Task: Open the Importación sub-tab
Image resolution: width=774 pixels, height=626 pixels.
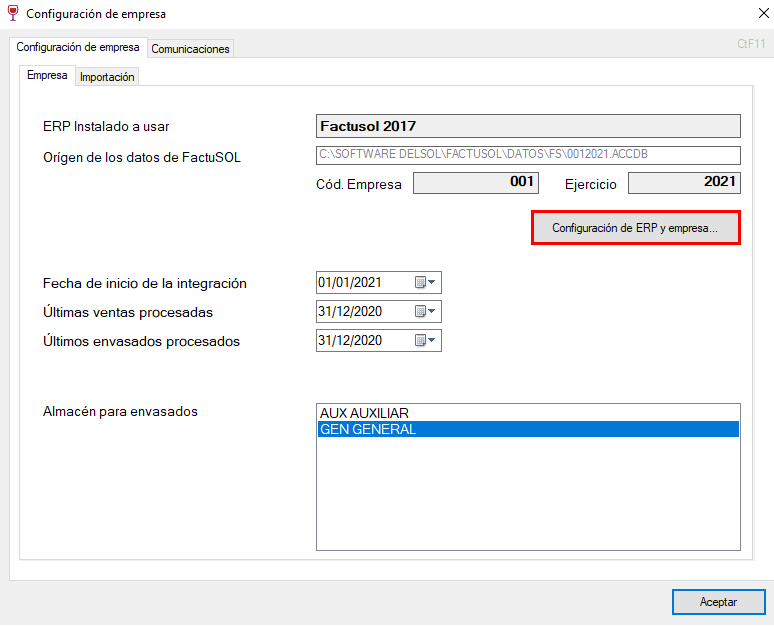Action: [x=107, y=77]
